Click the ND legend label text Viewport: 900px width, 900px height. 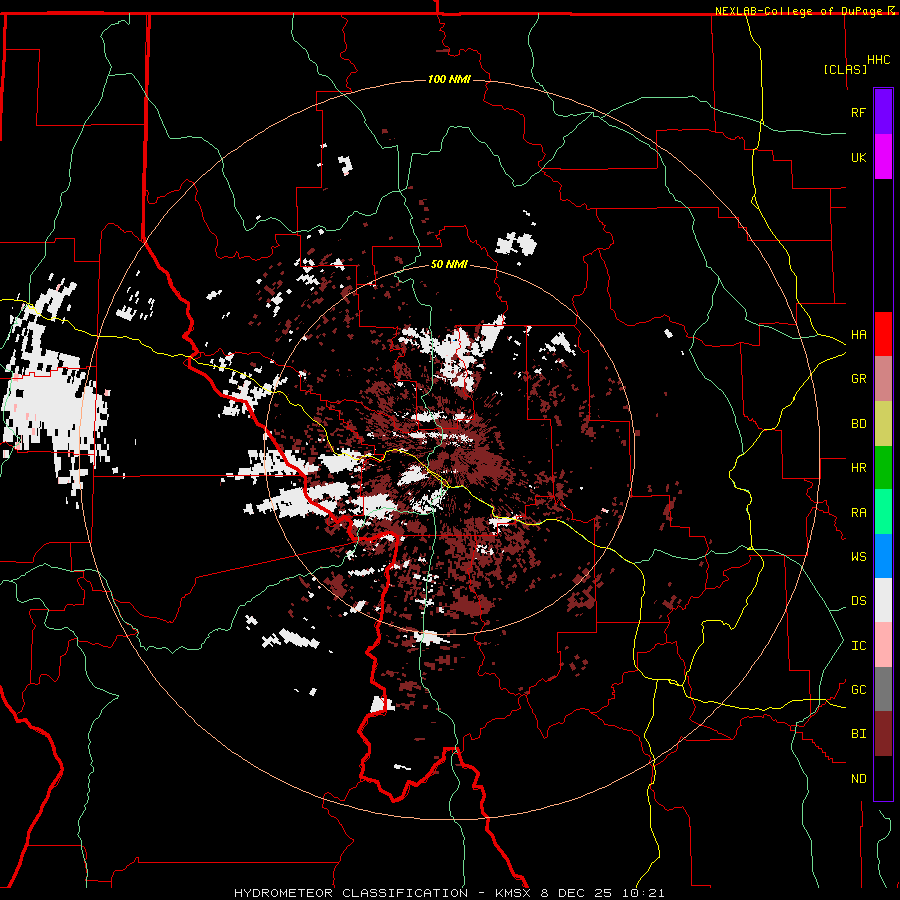click(x=858, y=779)
